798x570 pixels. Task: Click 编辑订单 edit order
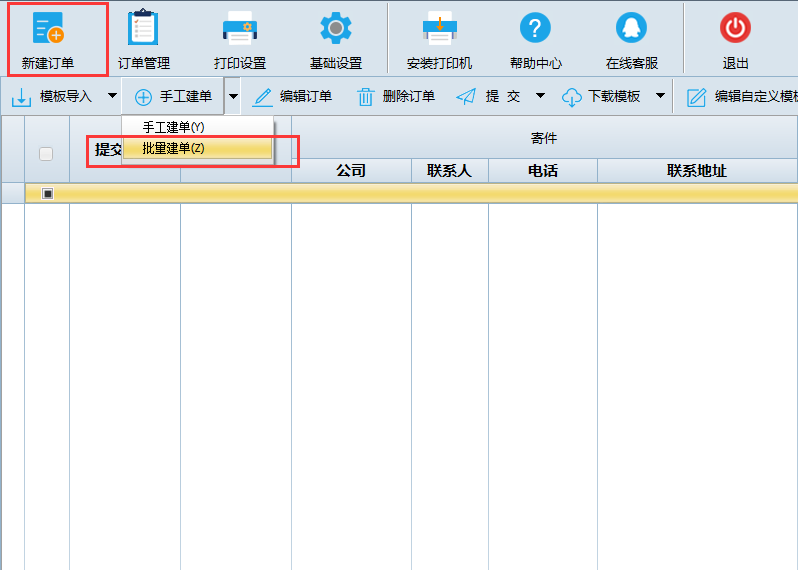pos(293,96)
